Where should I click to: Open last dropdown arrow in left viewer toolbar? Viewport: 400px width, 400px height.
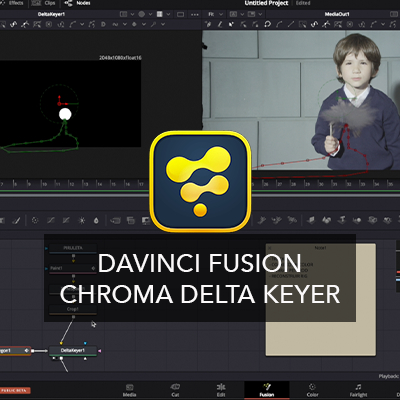click(163, 24)
